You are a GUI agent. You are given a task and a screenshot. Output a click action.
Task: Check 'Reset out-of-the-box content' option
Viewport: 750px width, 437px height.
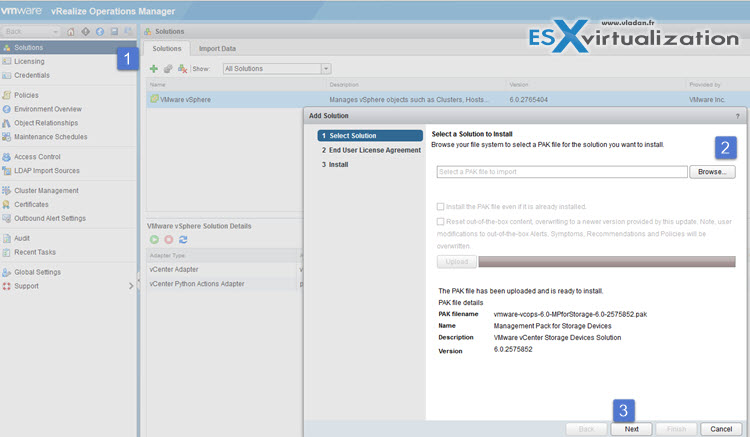coord(440,222)
